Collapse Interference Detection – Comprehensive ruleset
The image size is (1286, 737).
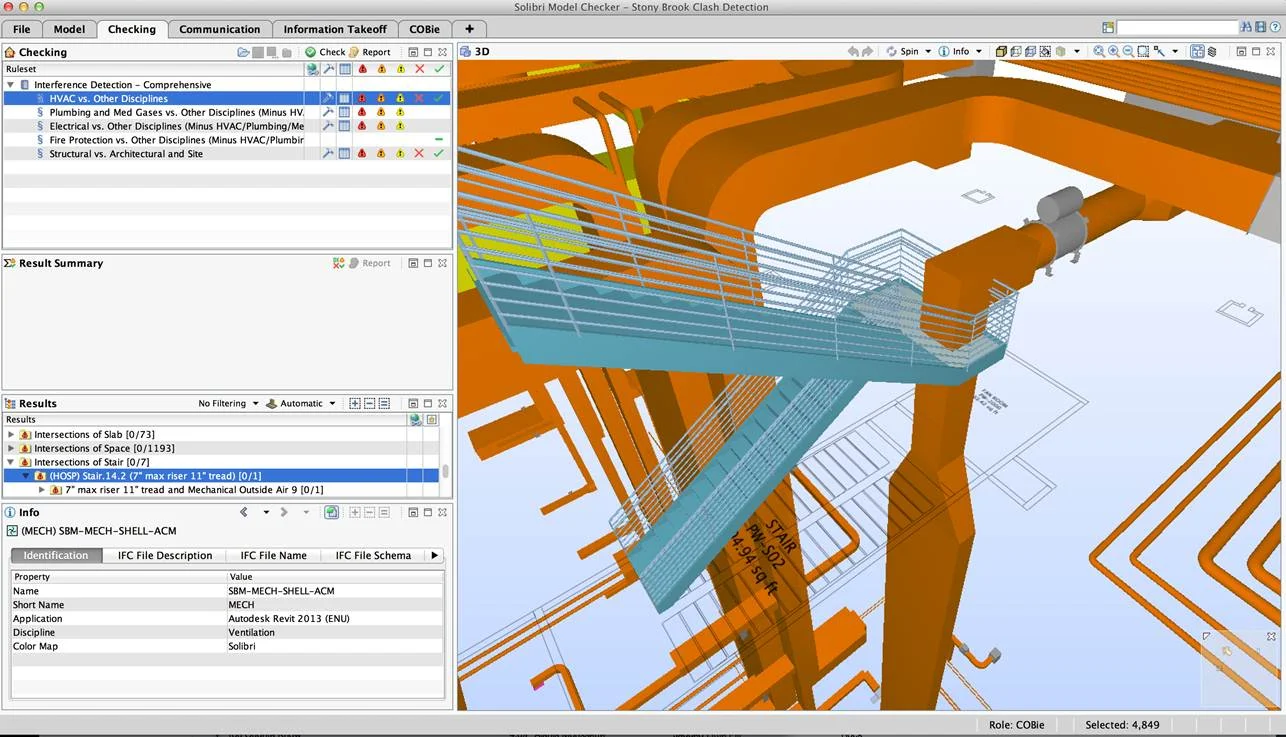11,85
